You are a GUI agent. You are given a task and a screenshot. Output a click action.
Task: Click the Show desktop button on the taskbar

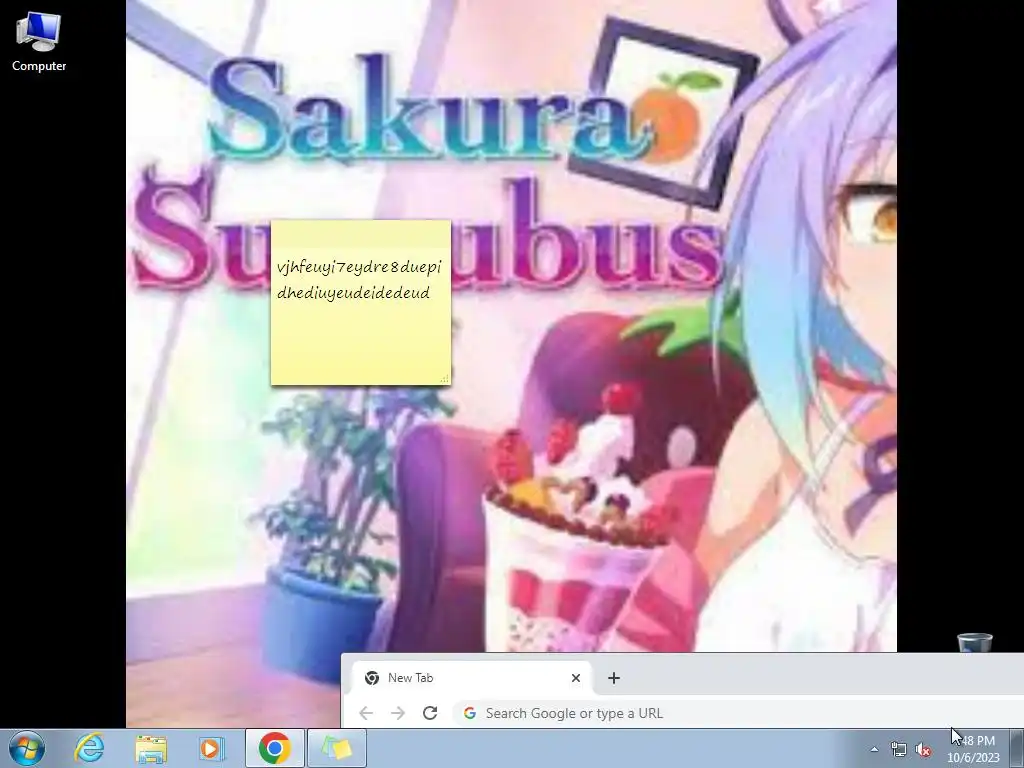point(1017,748)
